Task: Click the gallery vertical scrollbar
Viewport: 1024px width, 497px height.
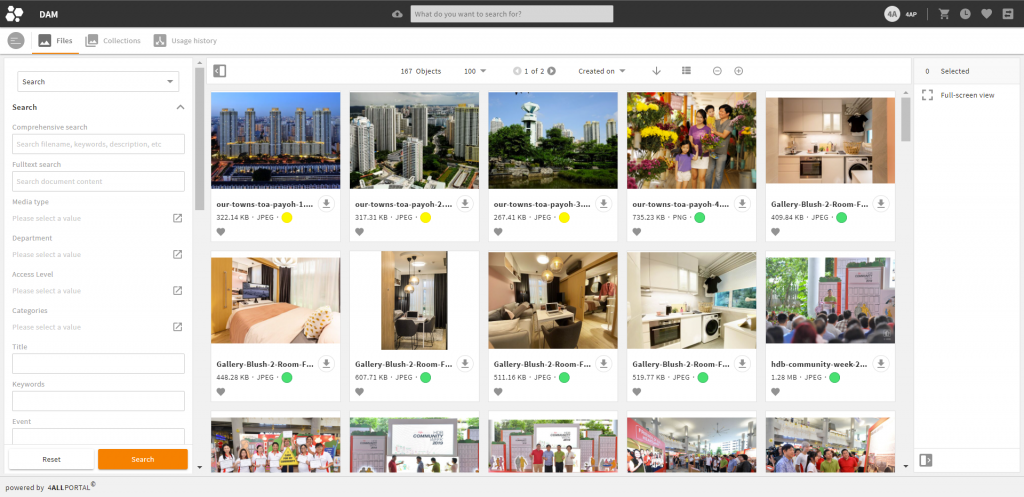Action: tap(905, 120)
